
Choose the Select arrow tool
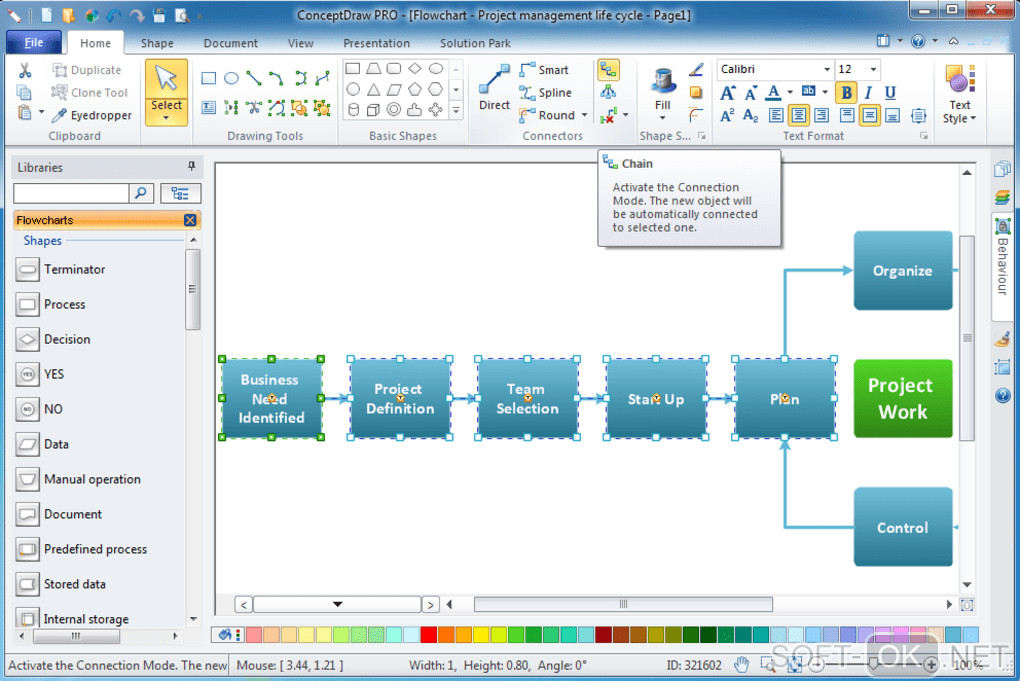click(167, 92)
